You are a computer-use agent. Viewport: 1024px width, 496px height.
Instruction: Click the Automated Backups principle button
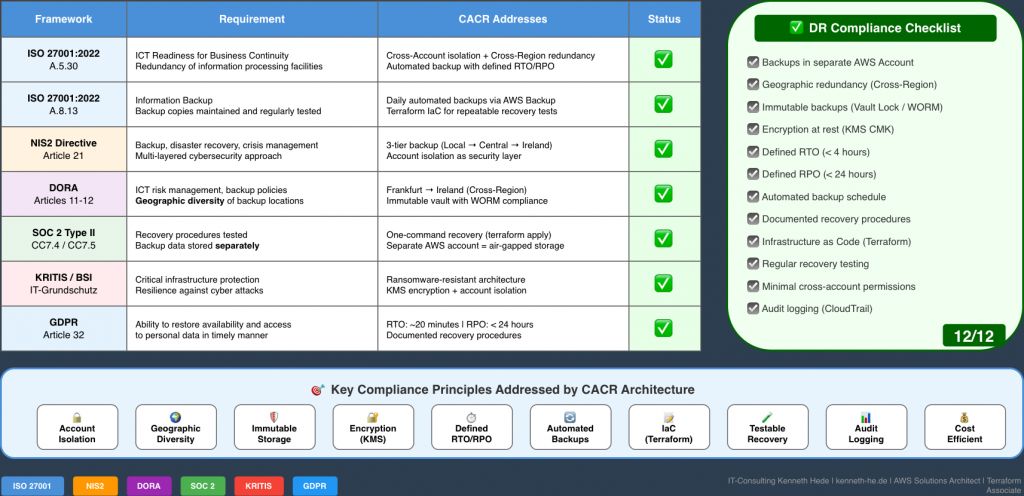coord(570,427)
